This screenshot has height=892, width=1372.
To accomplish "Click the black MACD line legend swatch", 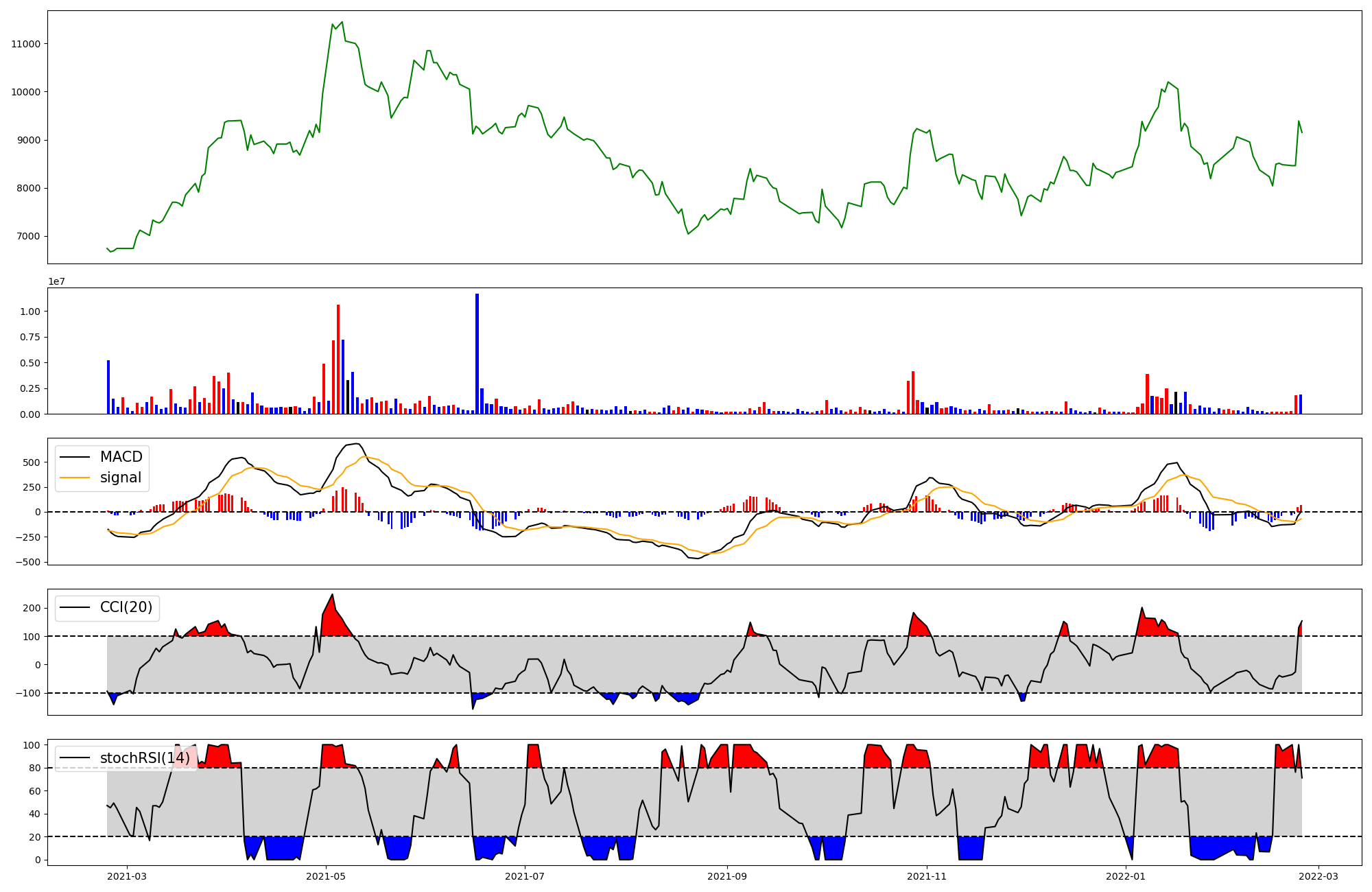I will coord(75,457).
